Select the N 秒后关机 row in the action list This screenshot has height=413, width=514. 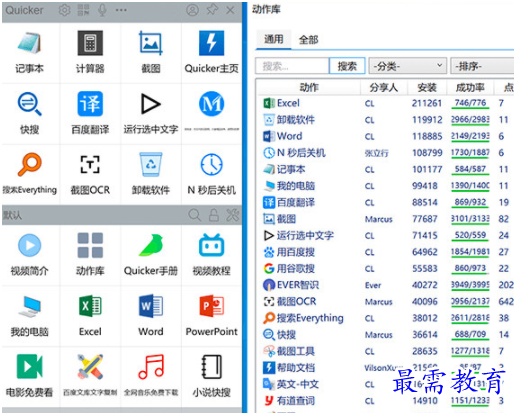click(386, 153)
